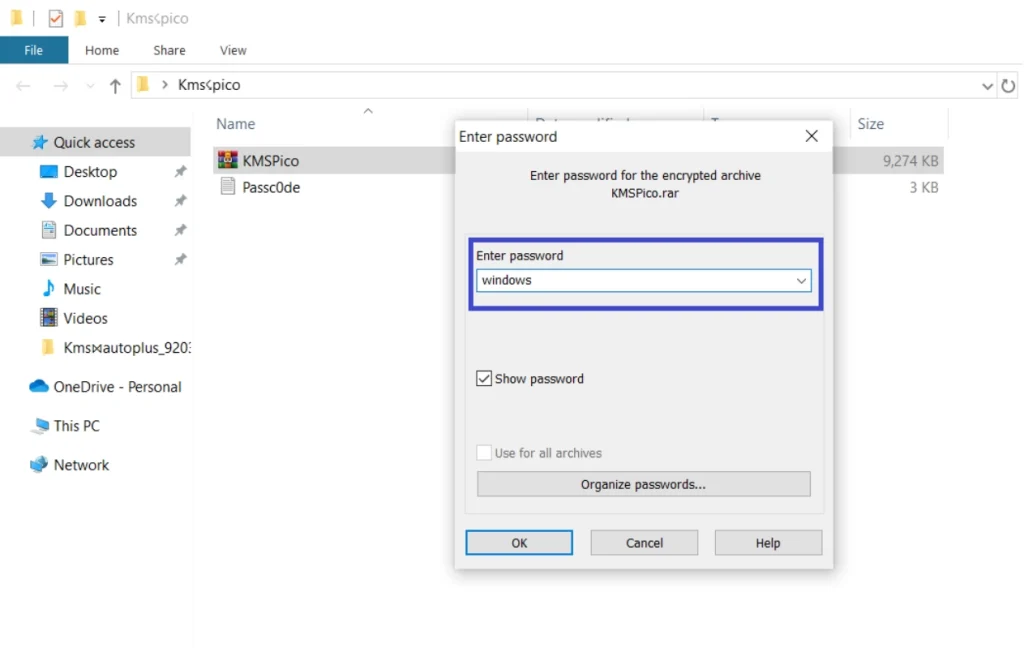1024x648 pixels.
Task: Expand the customize Quick Access Toolbar menu
Action: click(103, 17)
